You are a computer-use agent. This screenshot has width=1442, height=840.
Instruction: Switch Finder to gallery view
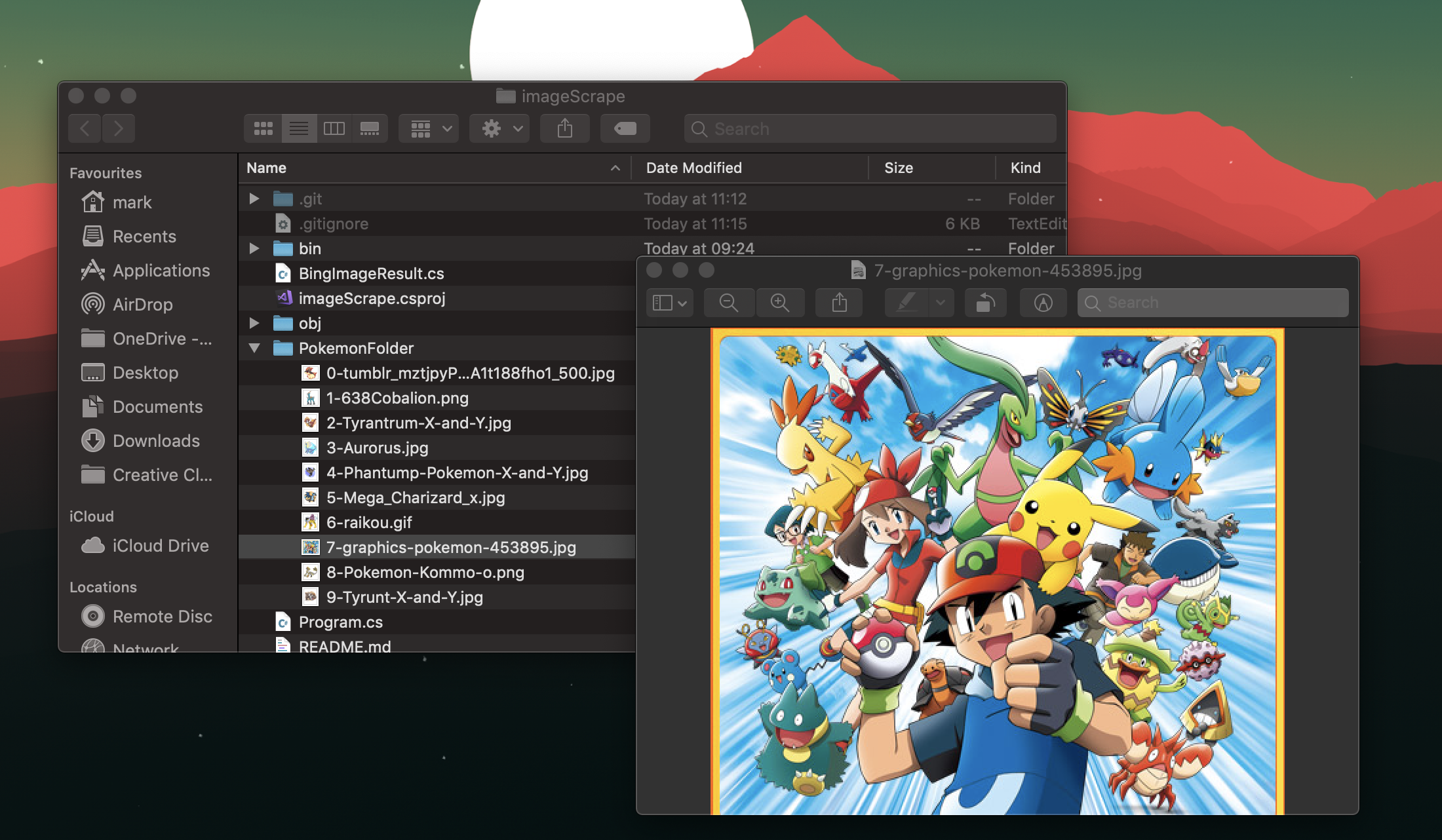pos(370,128)
